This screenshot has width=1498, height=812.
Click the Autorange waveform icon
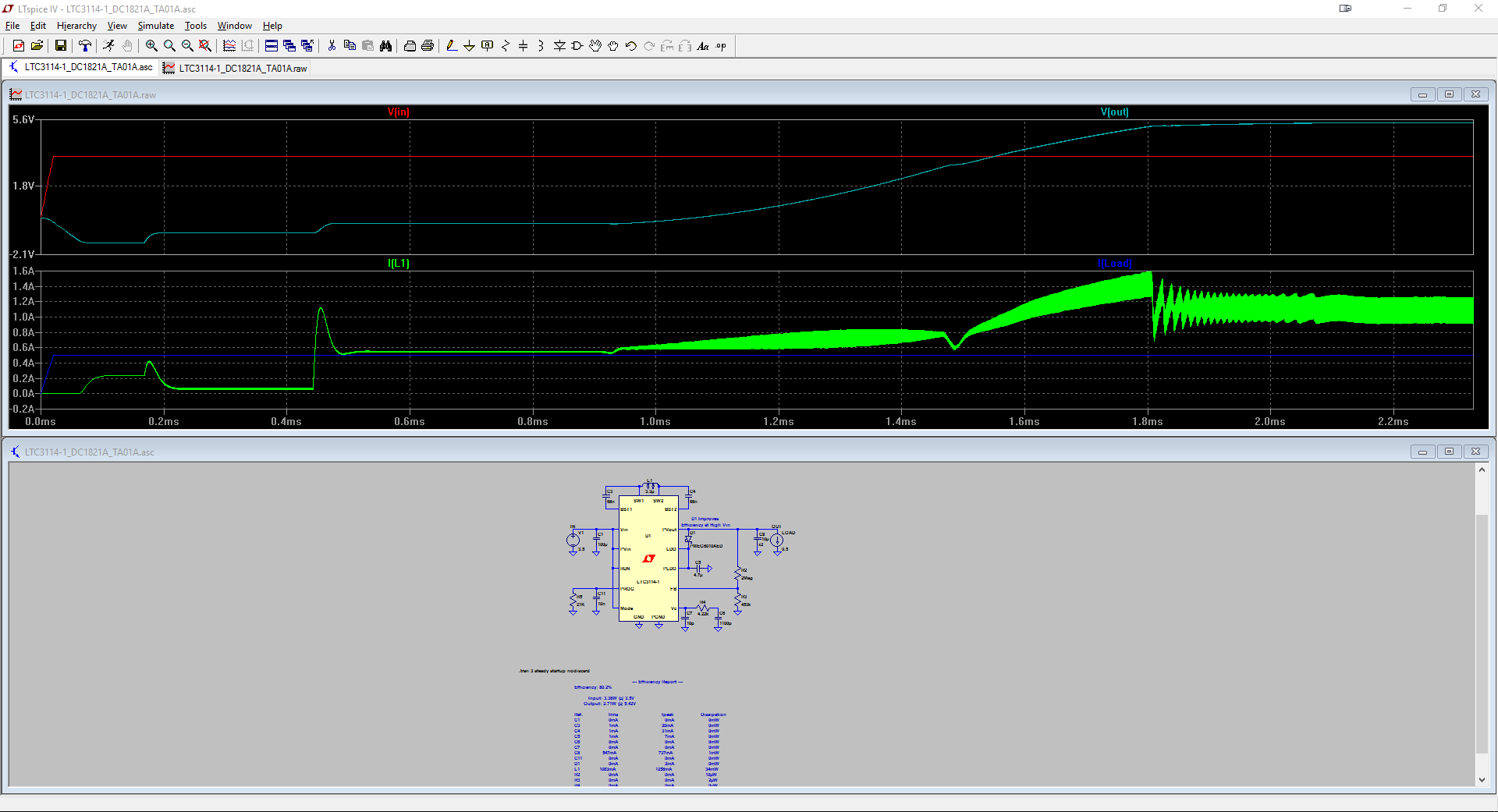tap(229, 46)
